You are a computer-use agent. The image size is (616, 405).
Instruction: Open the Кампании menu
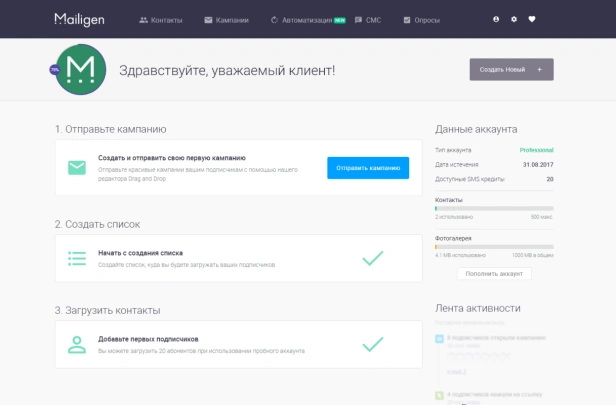pos(226,20)
